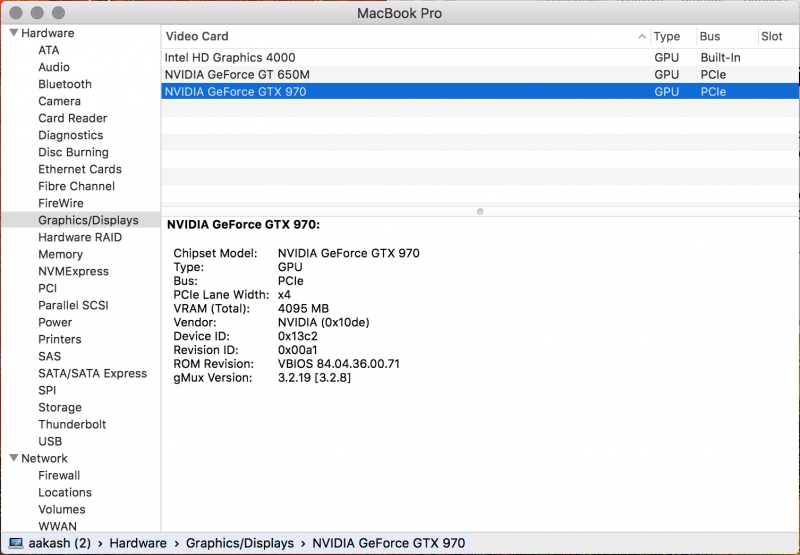Open SATA/SATA Express category
This screenshot has width=800, height=555.
(x=92, y=373)
